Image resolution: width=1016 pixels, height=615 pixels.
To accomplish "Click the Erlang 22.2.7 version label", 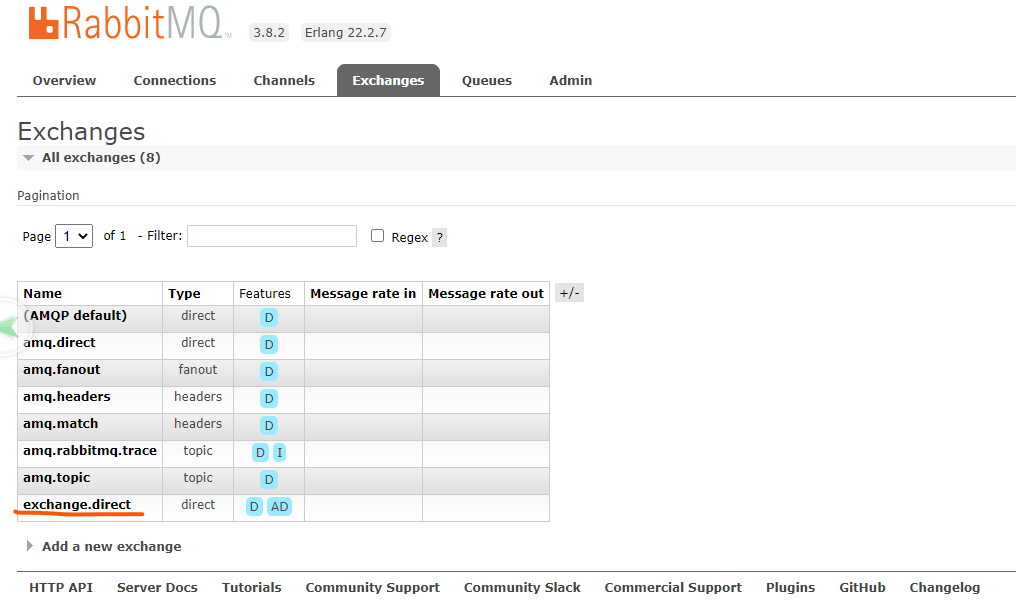I will pos(346,32).
